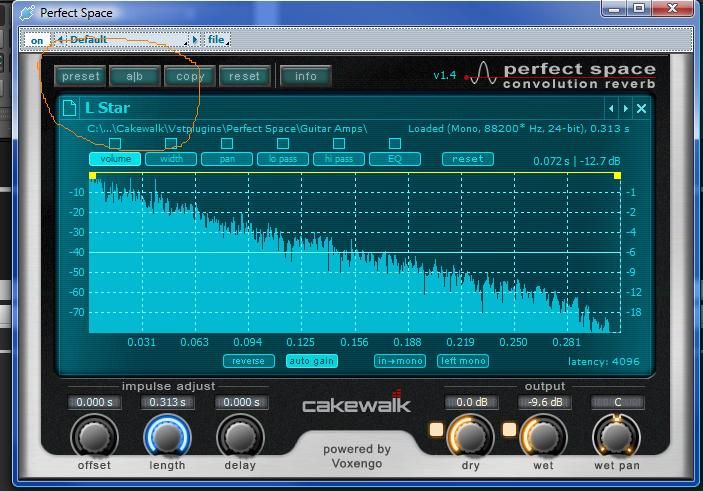This screenshot has width=703, height=491.
Task: Click the wet pan knob
Action: click(617, 436)
